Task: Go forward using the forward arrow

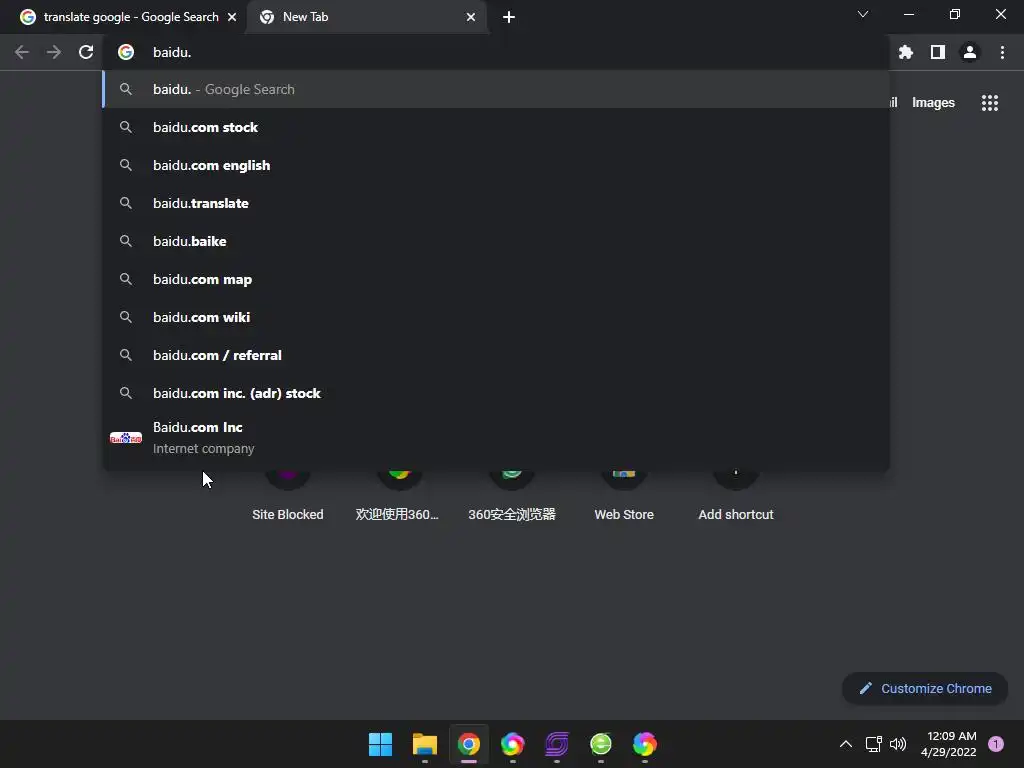Action: (x=54, y=52)
